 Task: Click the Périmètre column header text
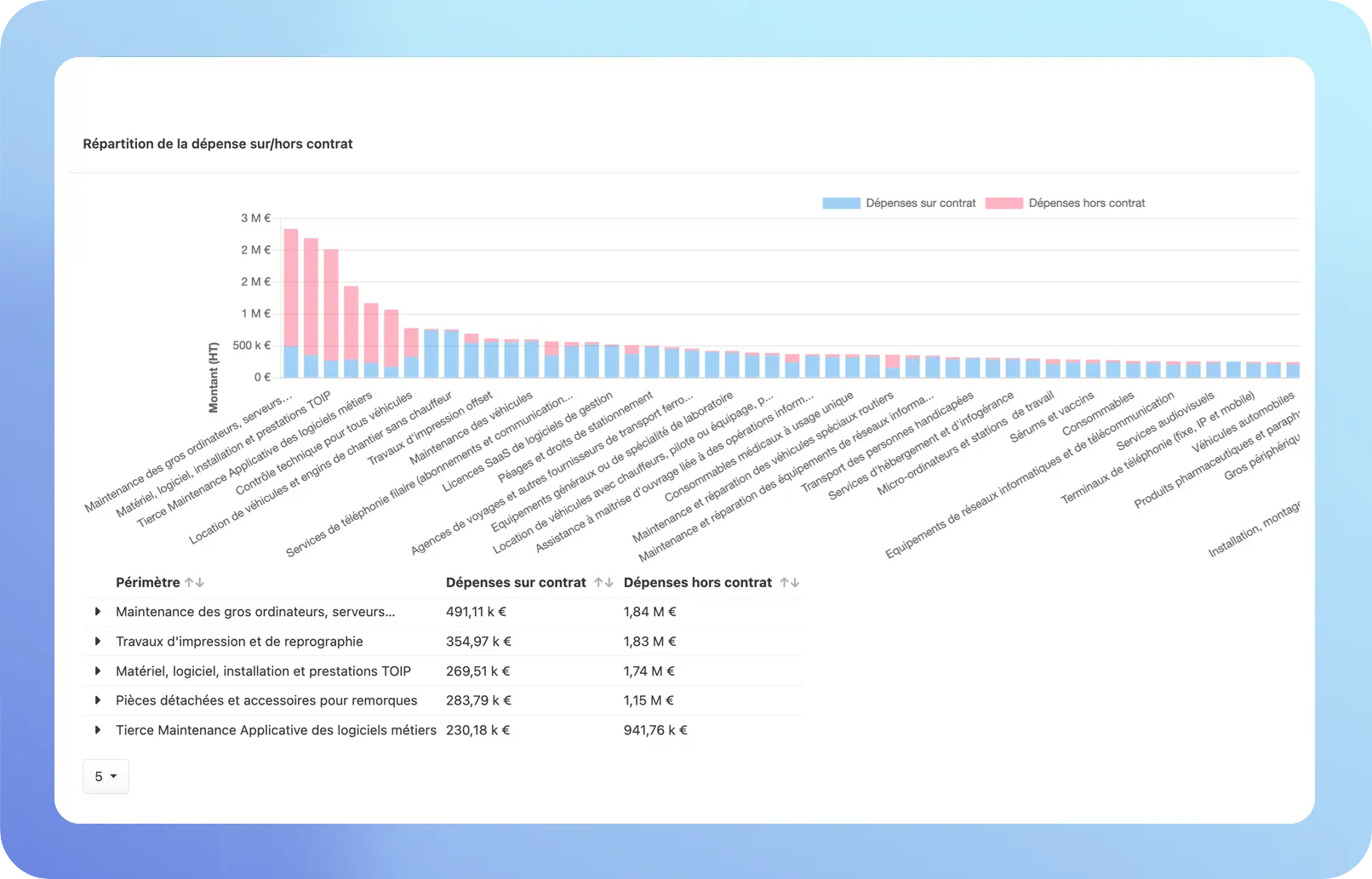click(147, 583)
